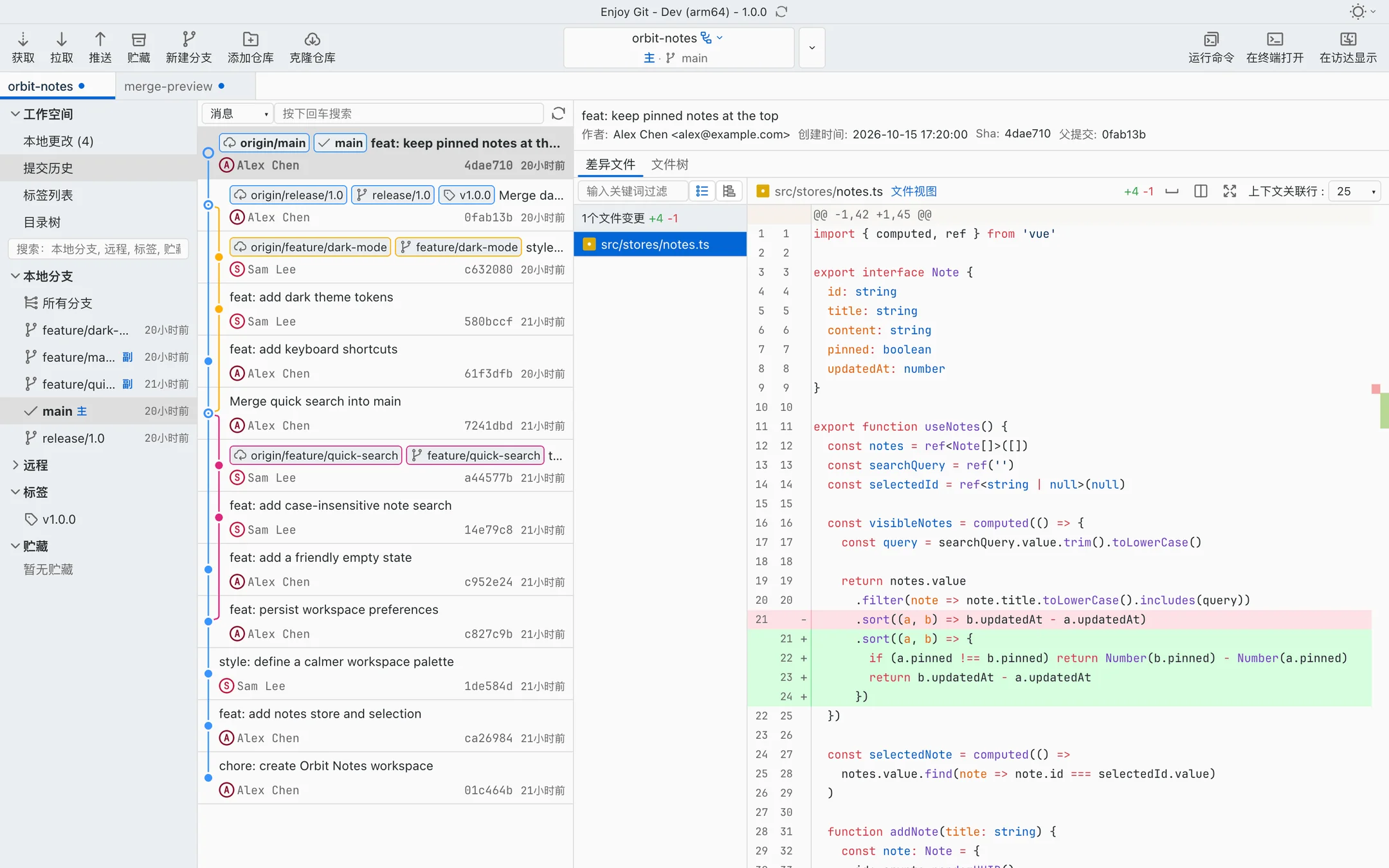1389x868 pixels.
Task: Toggle the light/dark theme sun icon
Action: tap(1357, 12)
